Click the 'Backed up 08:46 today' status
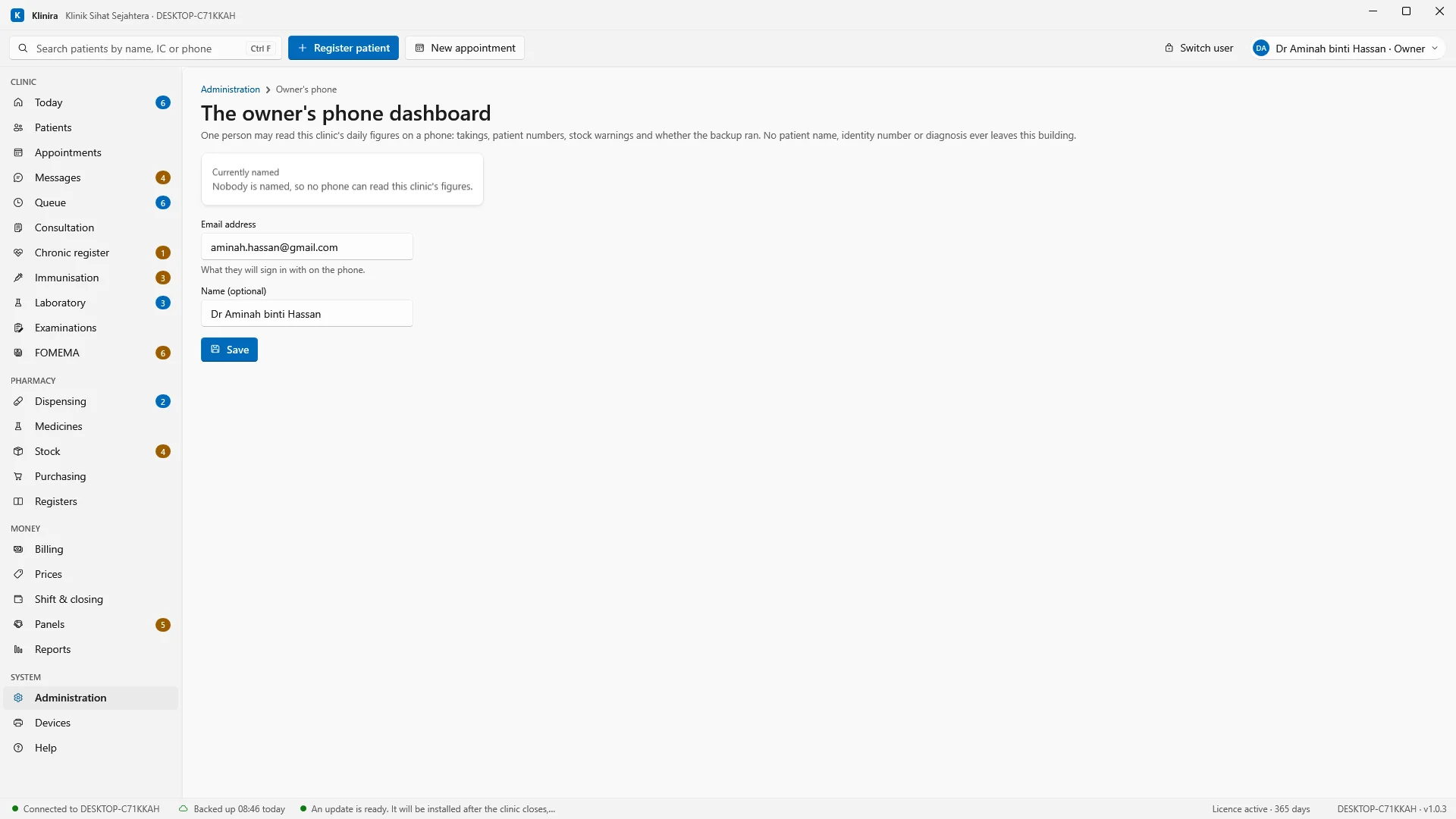Viewport: 1456px width, 819px height. pyautogui.click(x=232, y=809)
